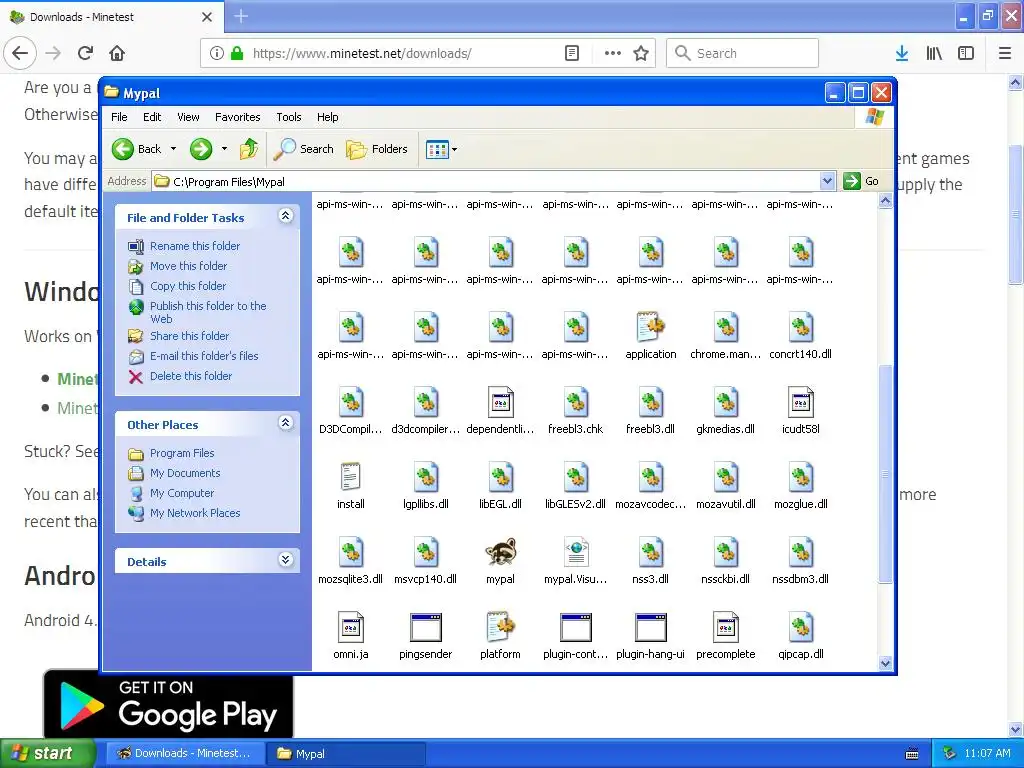
Task: Select the qipcap.dll file icon
Action: [801, 628]
